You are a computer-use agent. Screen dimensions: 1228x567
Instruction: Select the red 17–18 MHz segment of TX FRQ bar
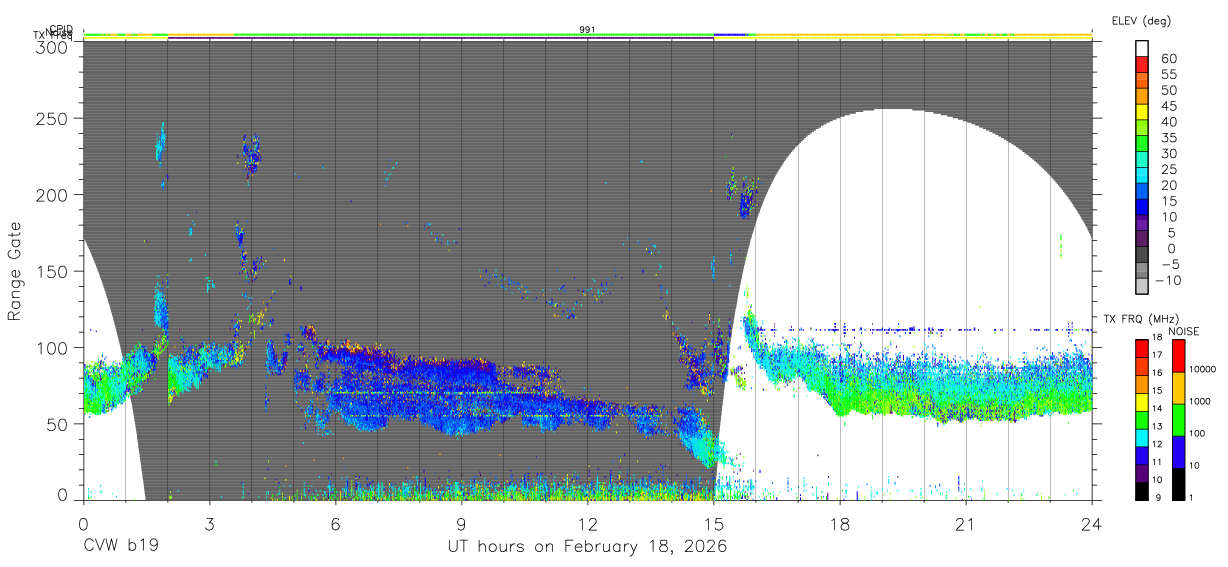coord(1140,347)
